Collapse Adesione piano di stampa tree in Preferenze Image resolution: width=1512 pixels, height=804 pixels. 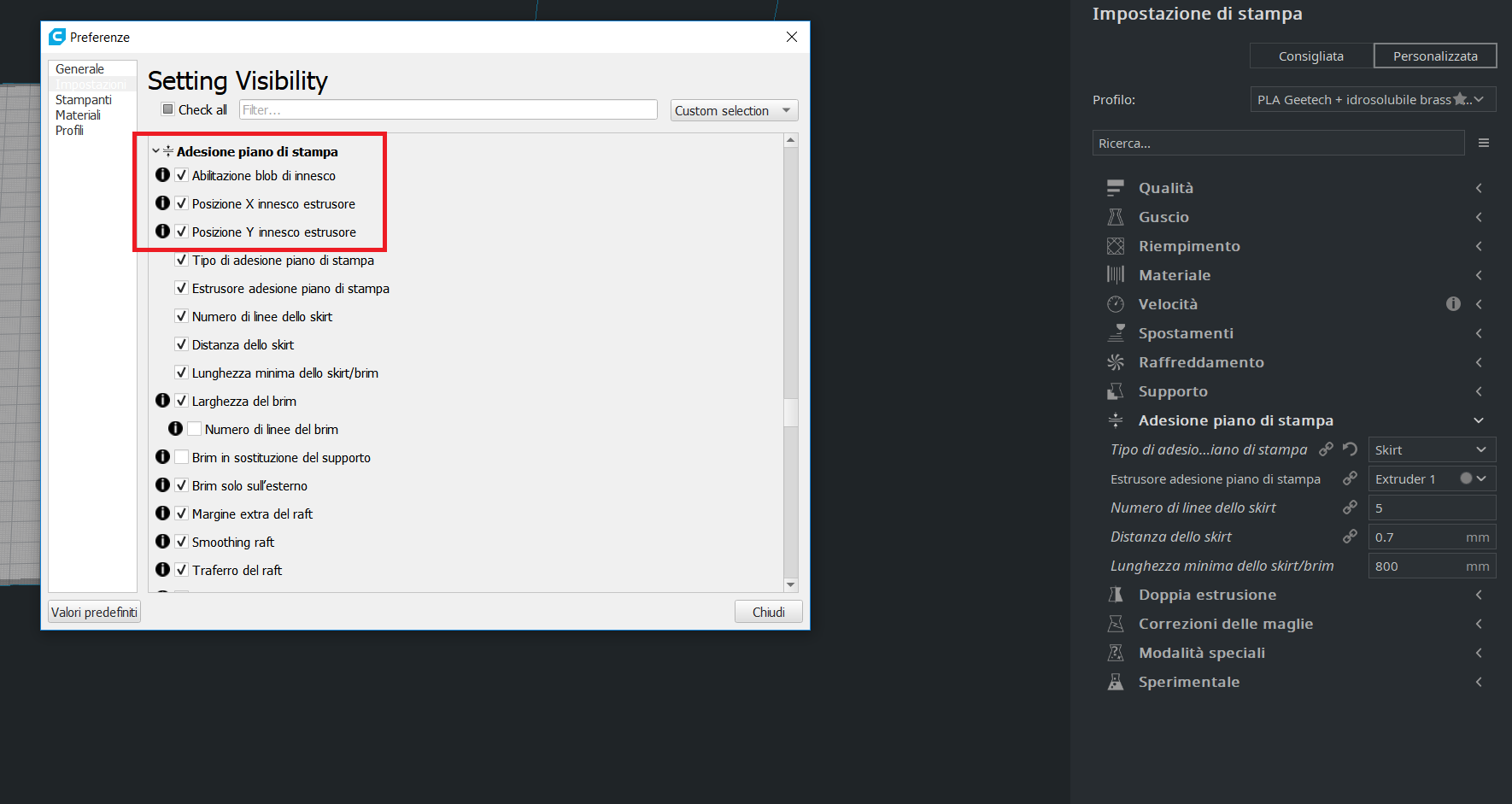coord(155,151)
